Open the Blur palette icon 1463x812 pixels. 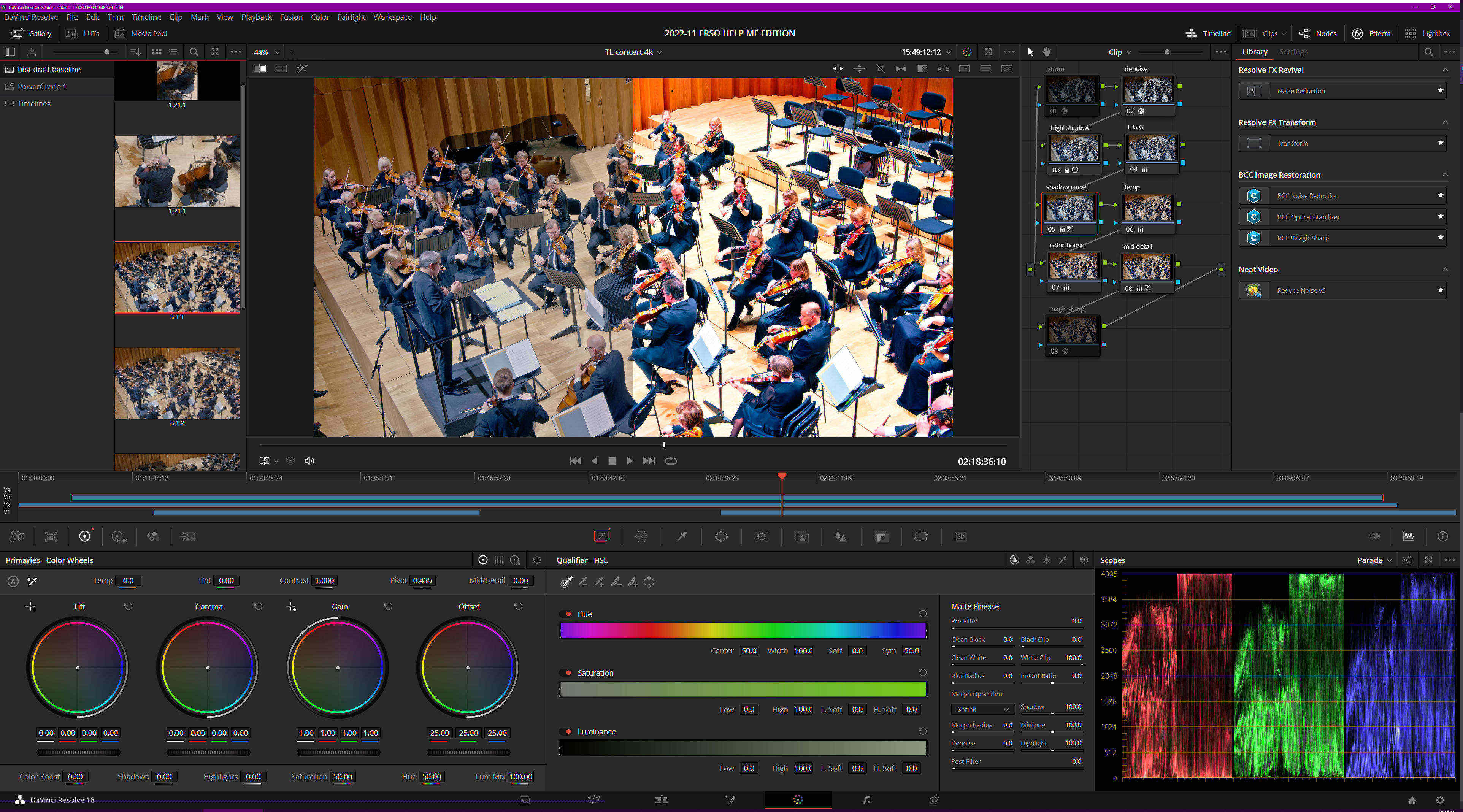click(841, 537)
